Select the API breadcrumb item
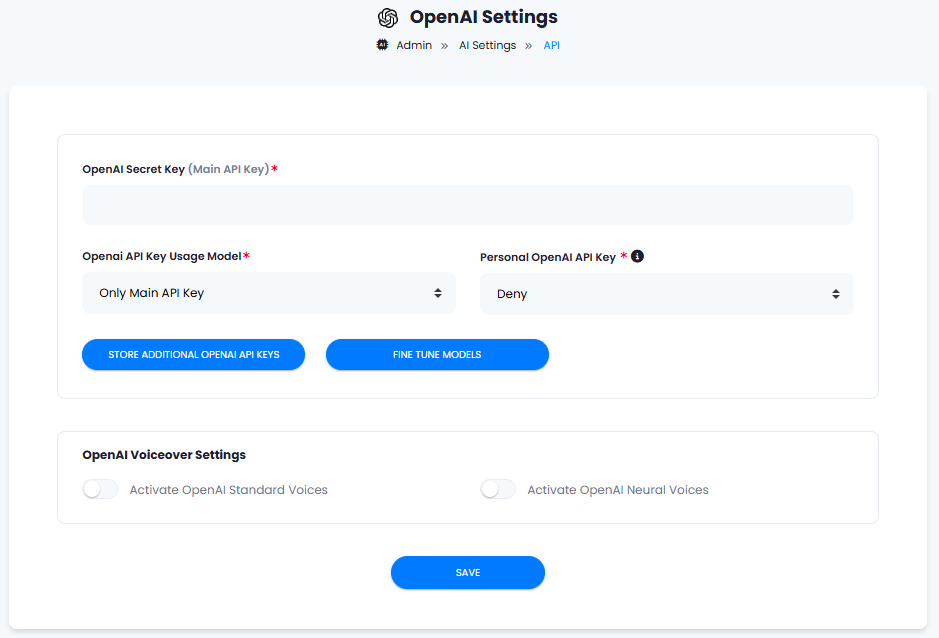The image size is (939, 638). pyautogui.click(x=552, y=46)
